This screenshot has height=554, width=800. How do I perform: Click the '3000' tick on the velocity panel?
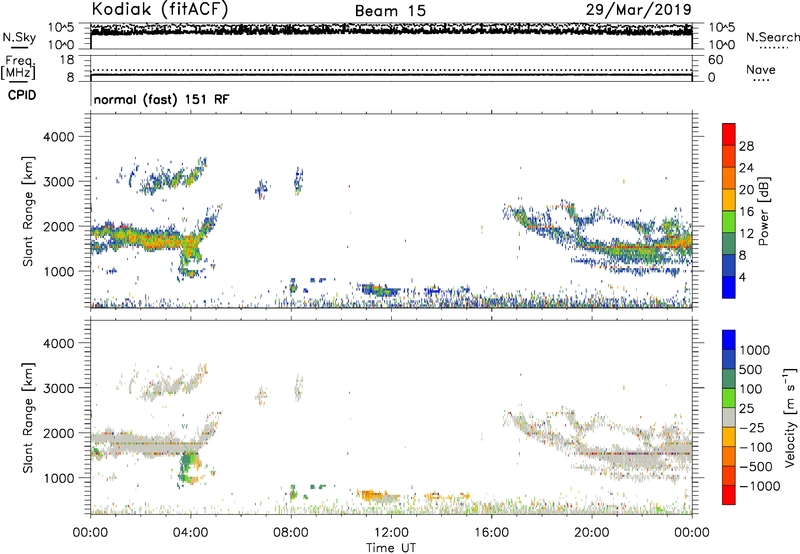(x=58, y=388)
